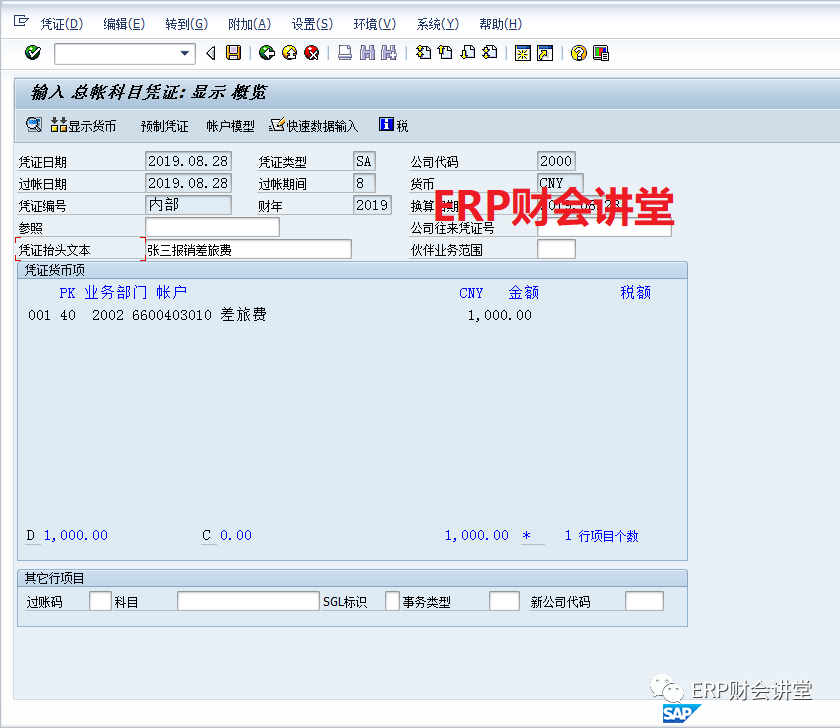Screen dimensions: 840x728
Task: Open the command field dropdown arrow
Action: click(x=185, y=53)
